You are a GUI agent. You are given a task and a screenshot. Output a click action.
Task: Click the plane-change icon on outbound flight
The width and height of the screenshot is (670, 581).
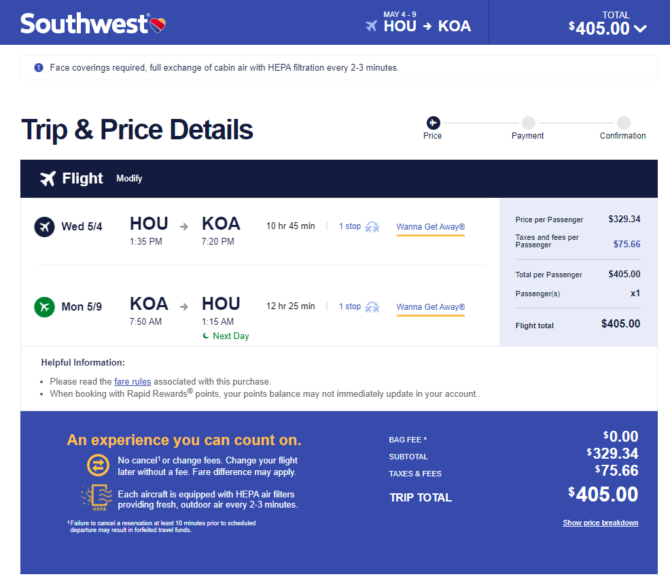pyautogui.click(x=372, y=227)
